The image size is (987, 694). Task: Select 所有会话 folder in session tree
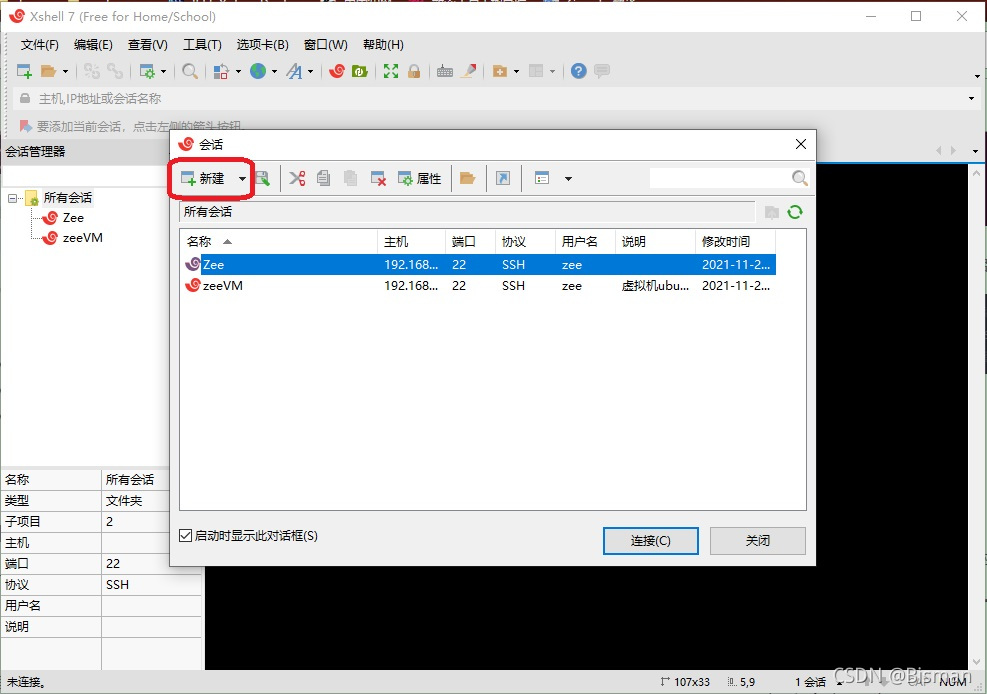point(67,198)
